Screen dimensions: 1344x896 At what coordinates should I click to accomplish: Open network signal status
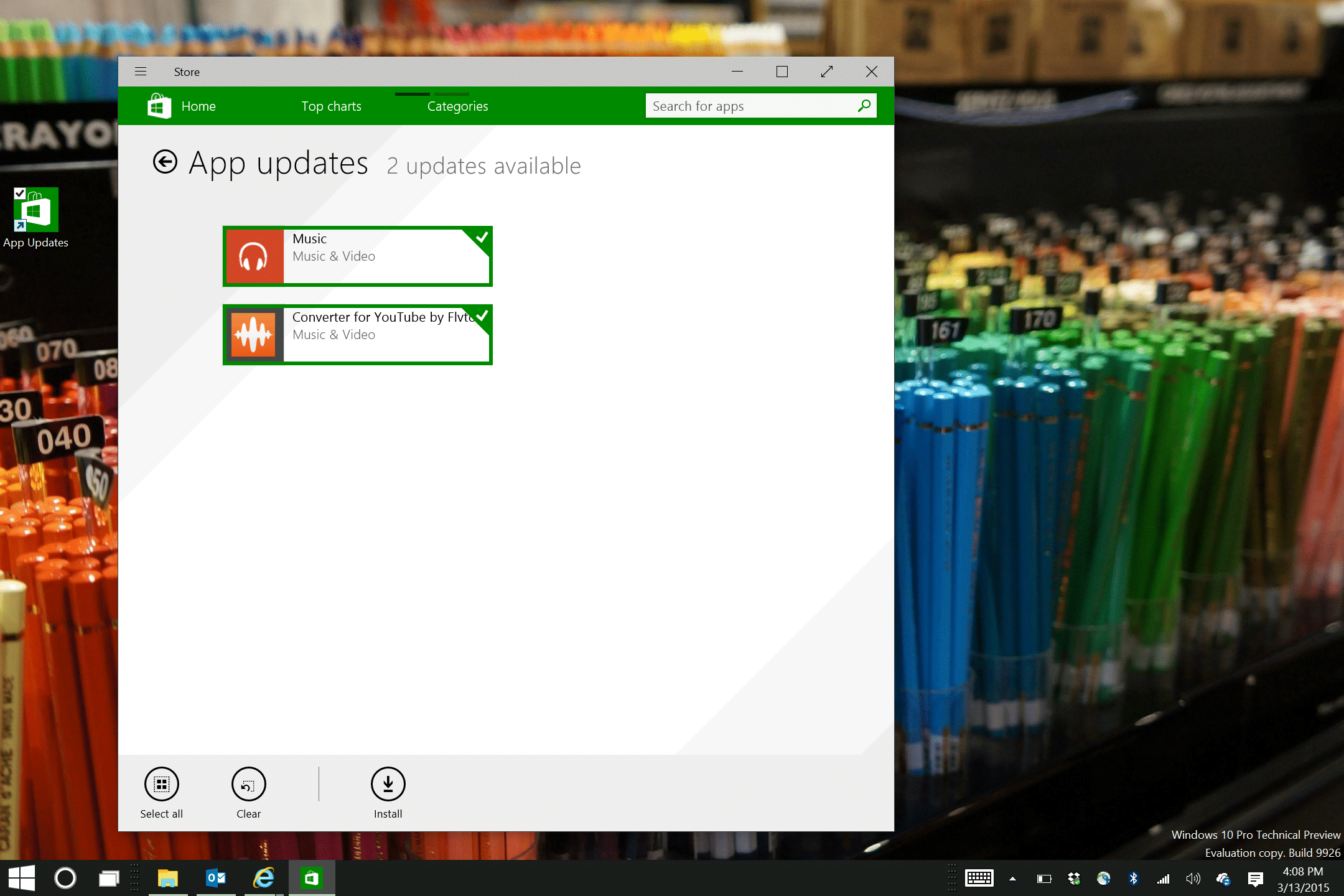pyautogui.click(x=1164, y=879)
